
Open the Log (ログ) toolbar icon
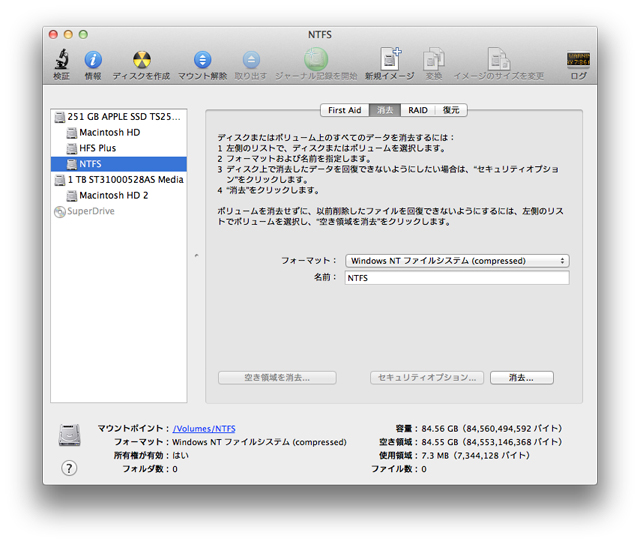tap(578, 60)
